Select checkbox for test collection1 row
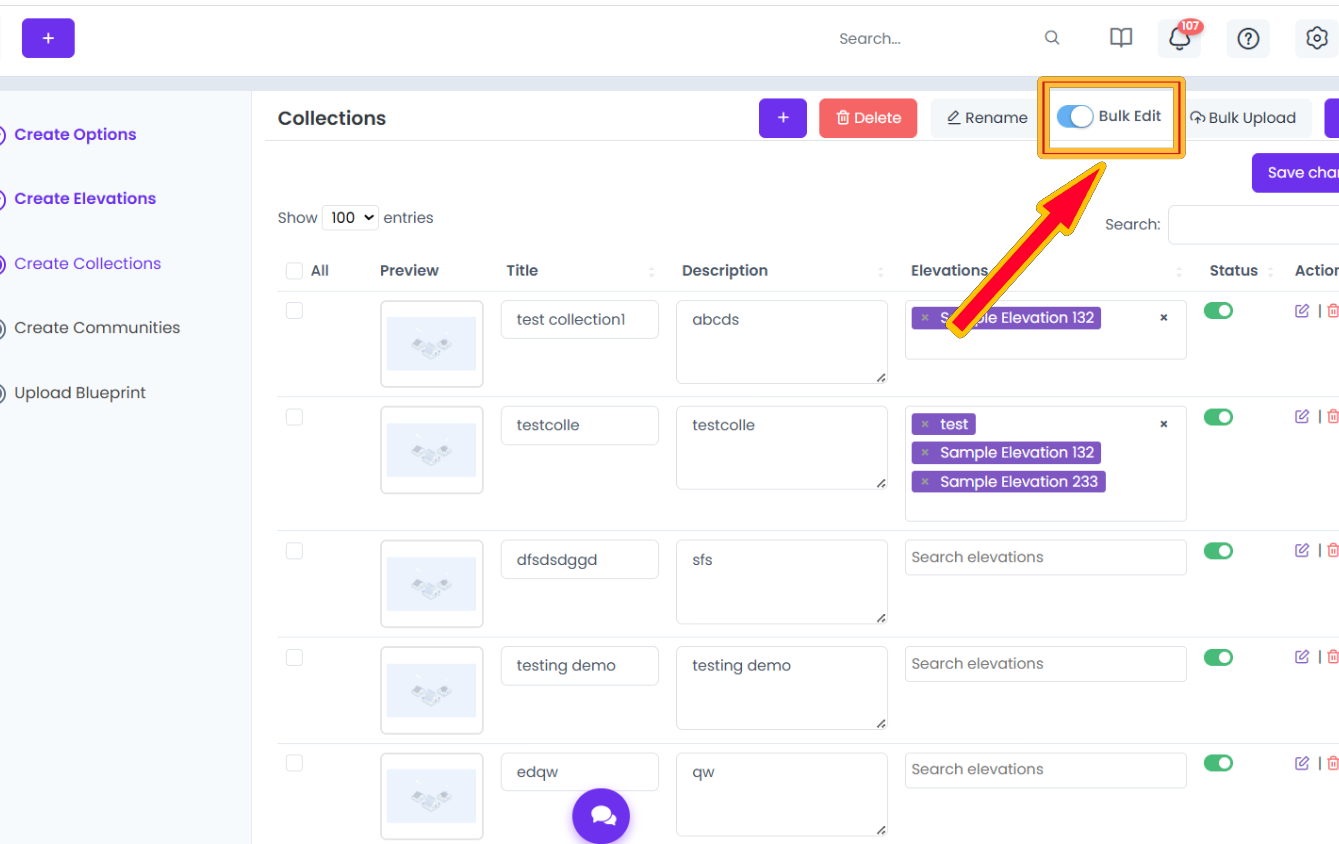The height and width of the screenshot is (844, 1339). click(294, 311)
